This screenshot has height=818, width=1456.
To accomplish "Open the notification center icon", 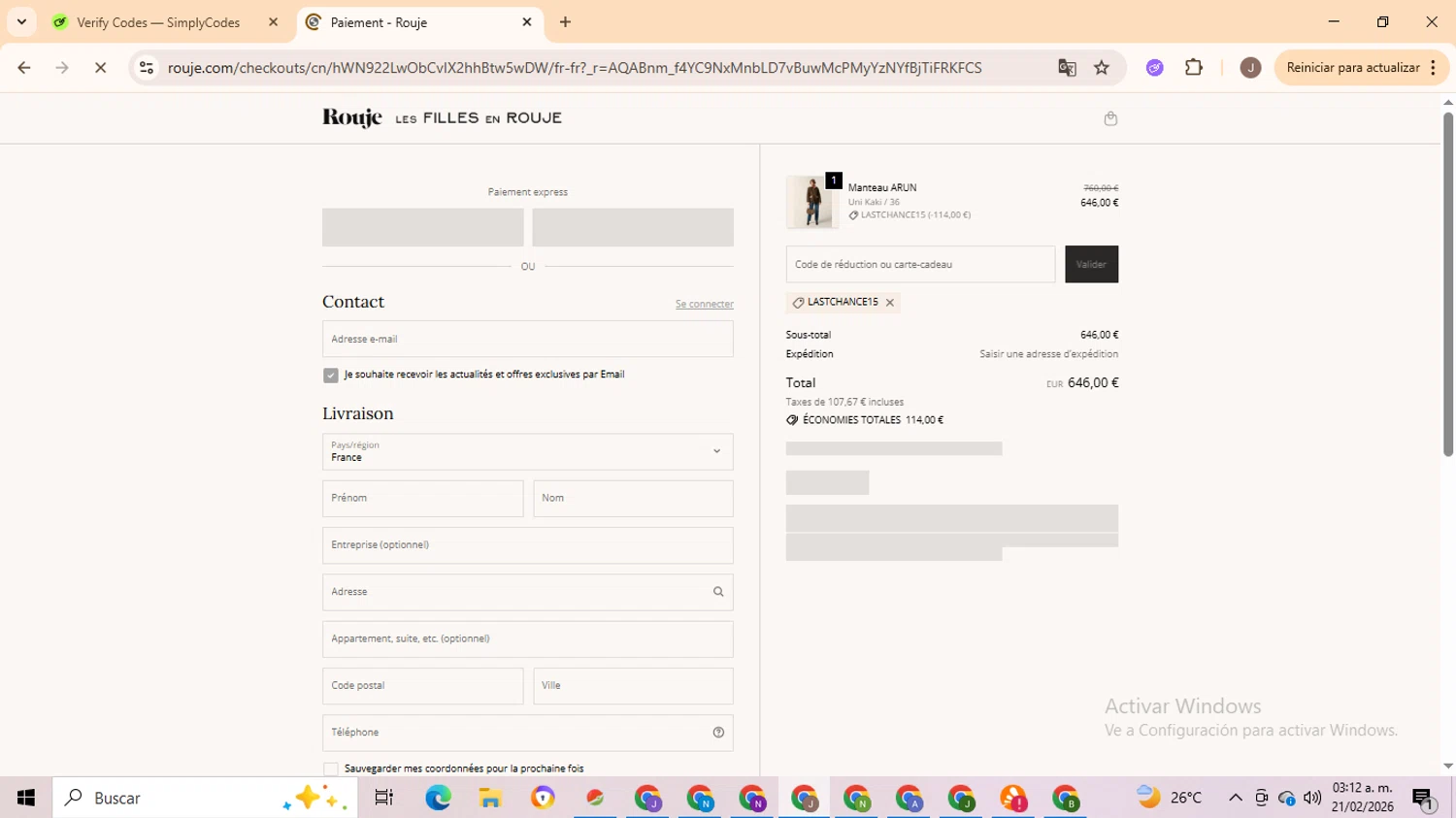I will pyautogui.click(x=1423, y=798).
